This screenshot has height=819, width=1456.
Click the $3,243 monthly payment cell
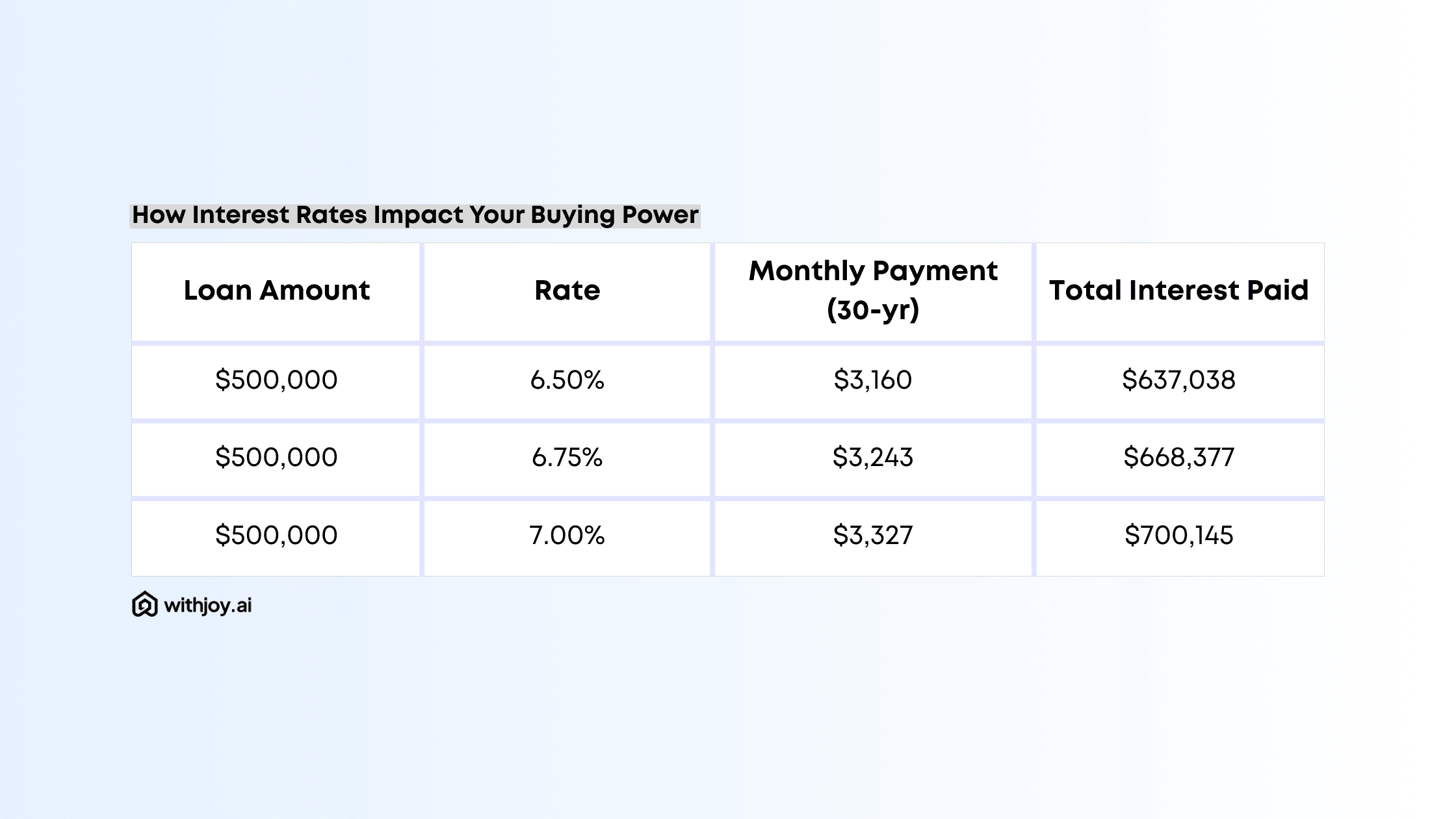(x=872, y=458)
